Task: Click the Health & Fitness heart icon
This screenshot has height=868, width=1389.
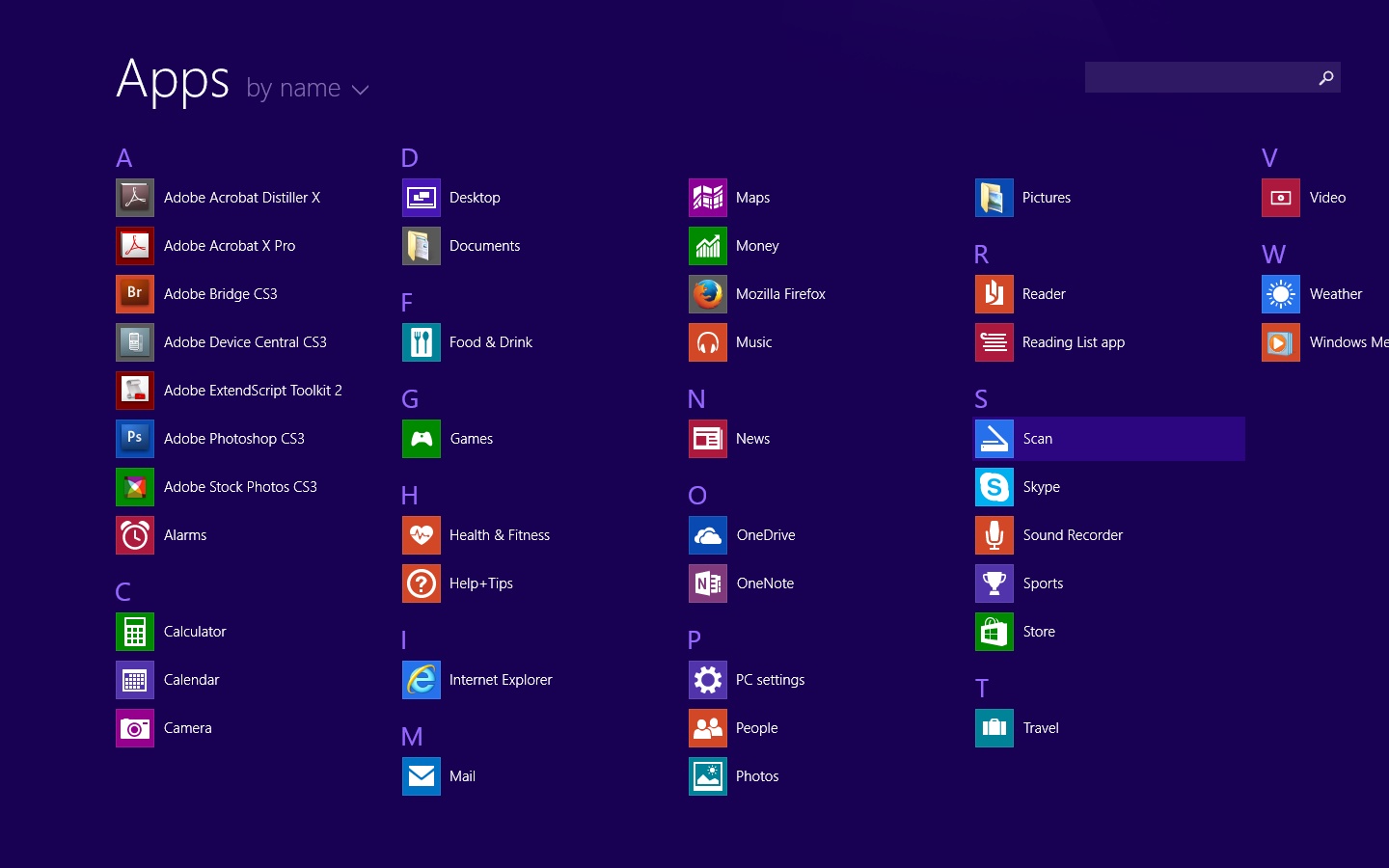Action: 422,535
